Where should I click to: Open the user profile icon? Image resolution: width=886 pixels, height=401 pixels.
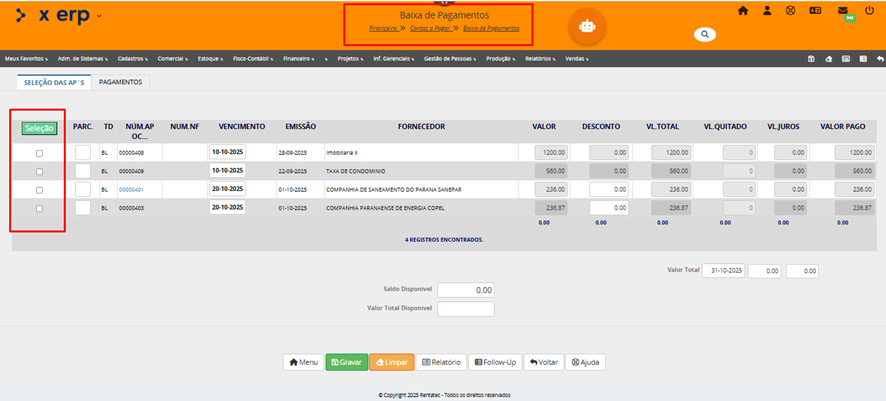tap(767, 10)
